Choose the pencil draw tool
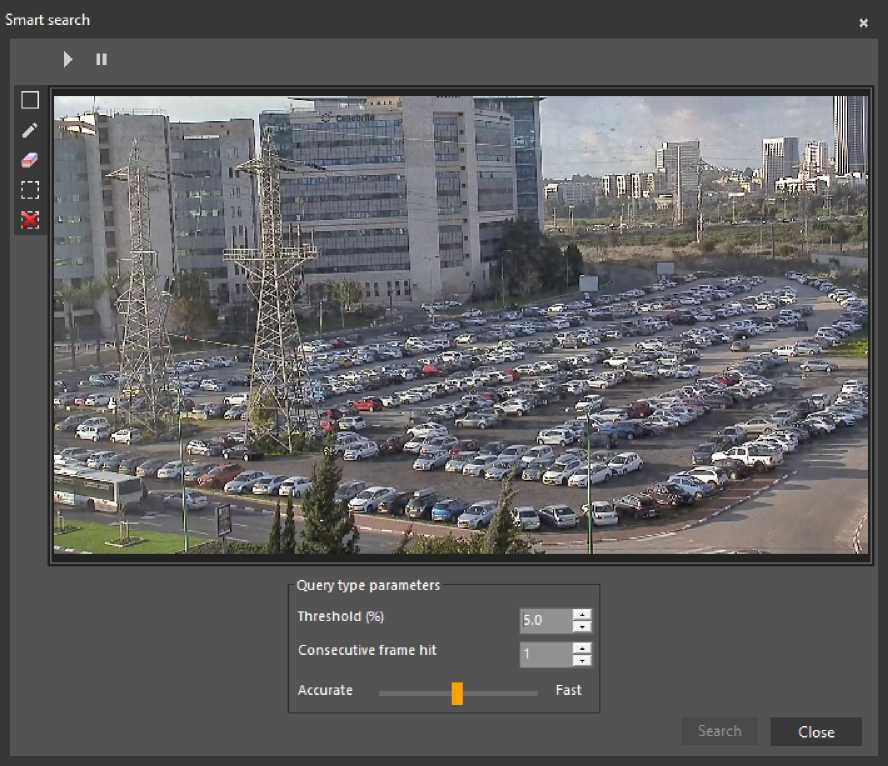This screenshot has width=888, height=766. 30,130
